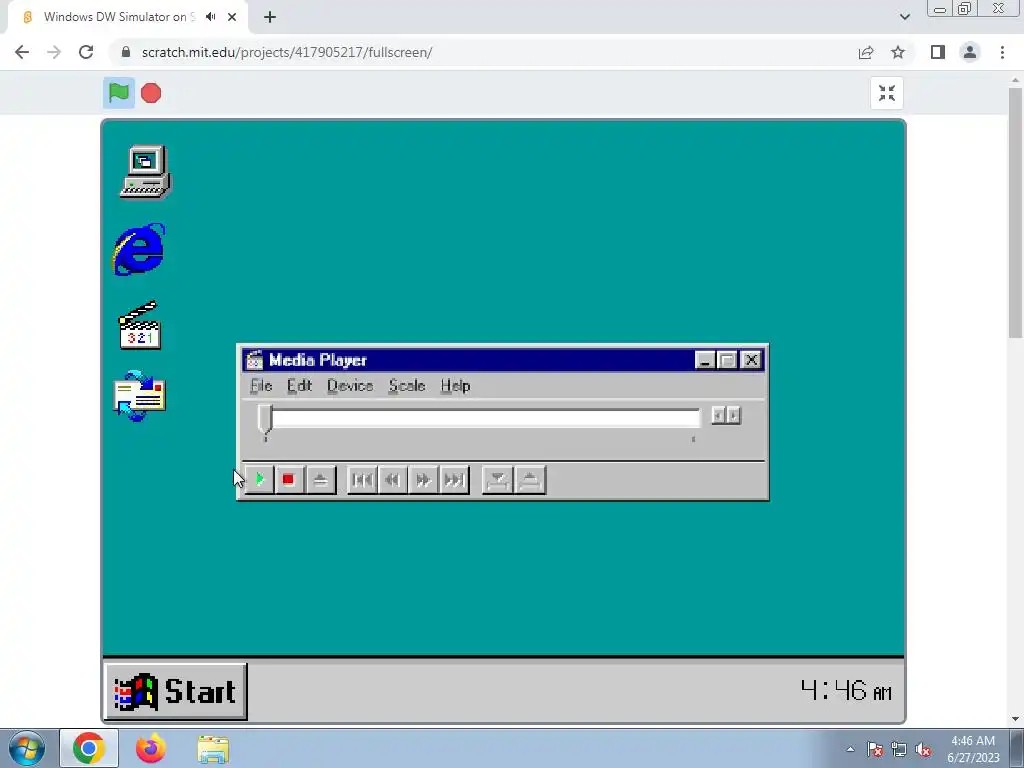Open the Scale menu in Media Player

[x=407, y=386]
